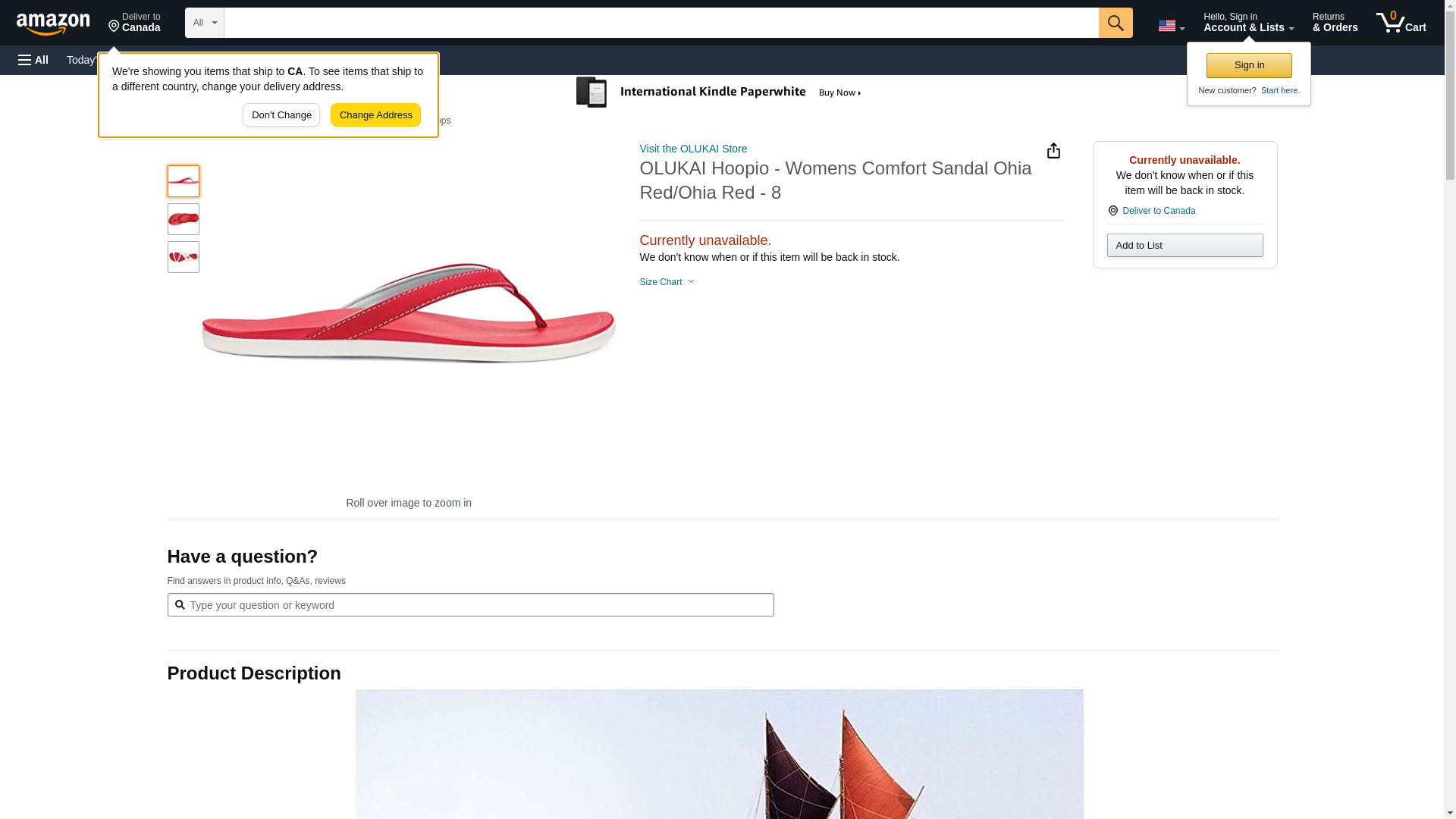Select third sandal pair thumbnail

(184, 257)
